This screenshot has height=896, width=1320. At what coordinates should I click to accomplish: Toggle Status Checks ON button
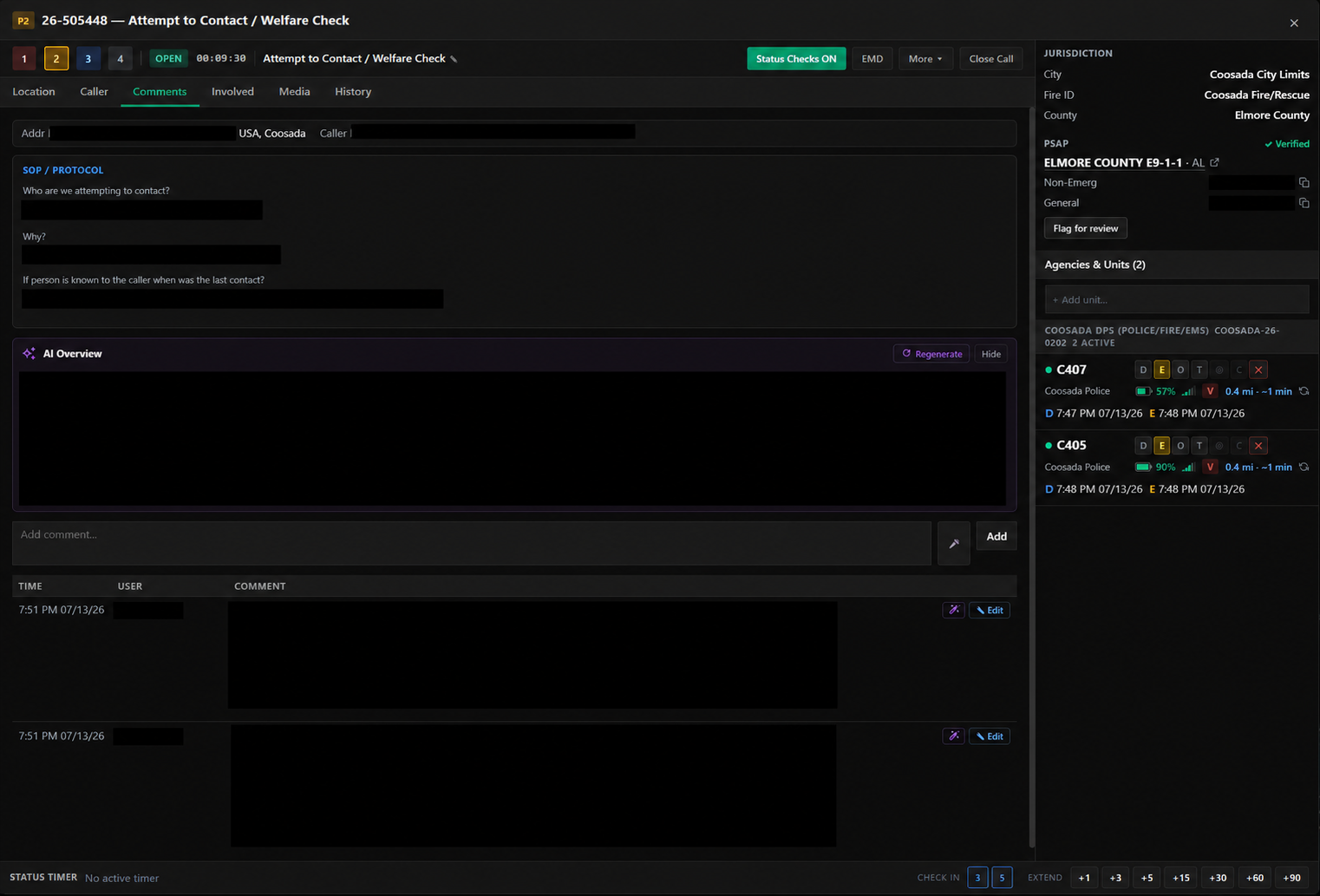click(796, 59)
